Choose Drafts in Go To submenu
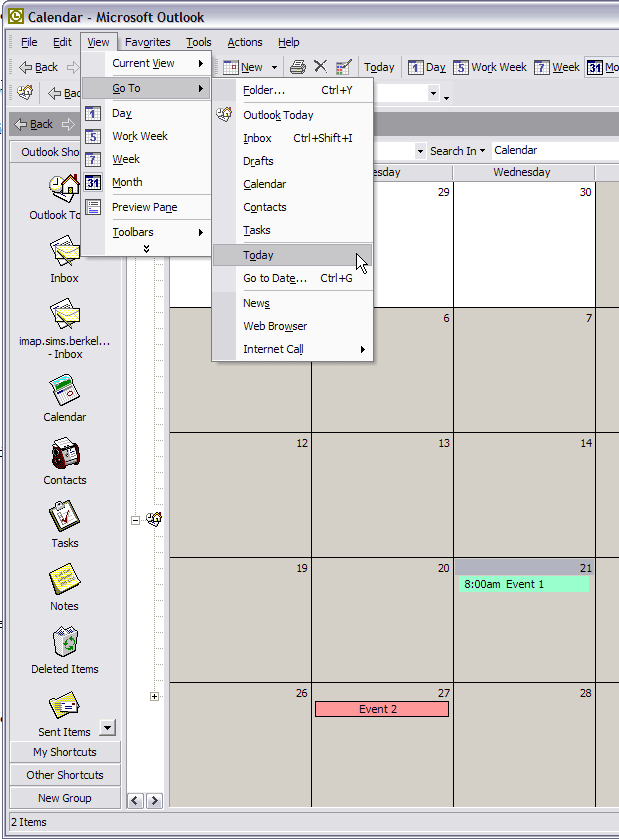 pyautogui.click(x=293, y=161)
